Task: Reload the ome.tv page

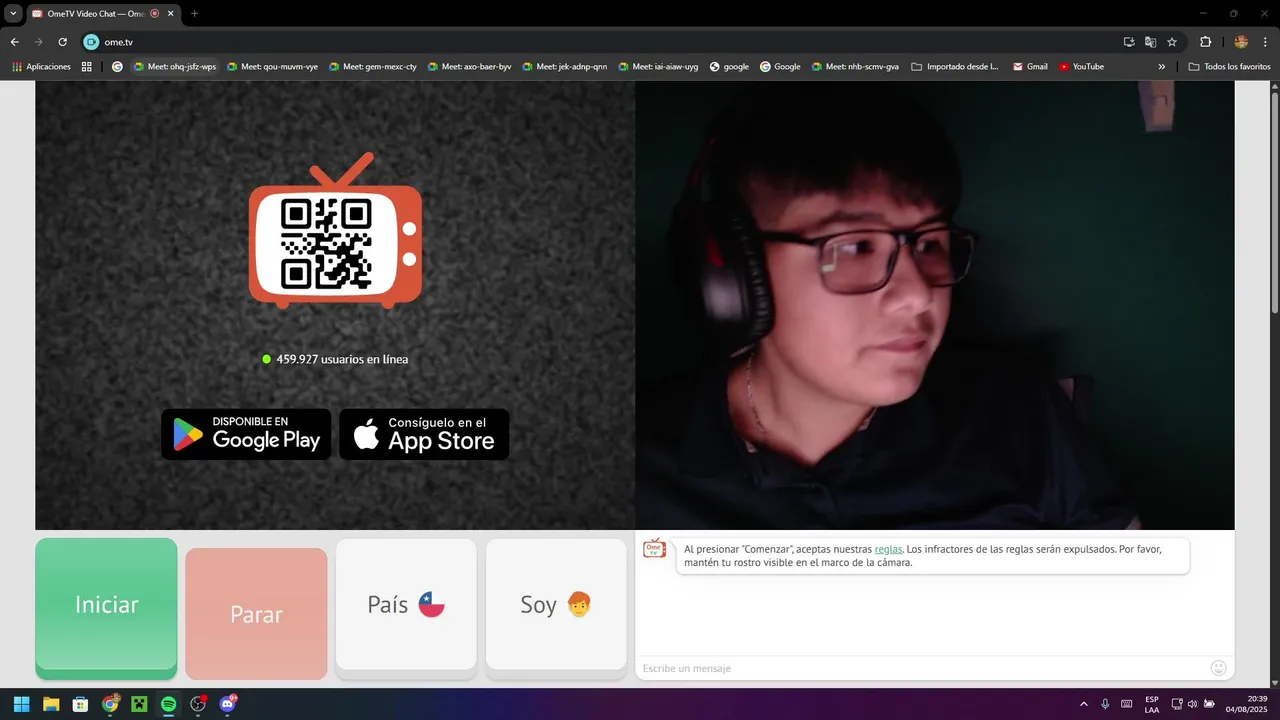Action: tap(62, 42)
